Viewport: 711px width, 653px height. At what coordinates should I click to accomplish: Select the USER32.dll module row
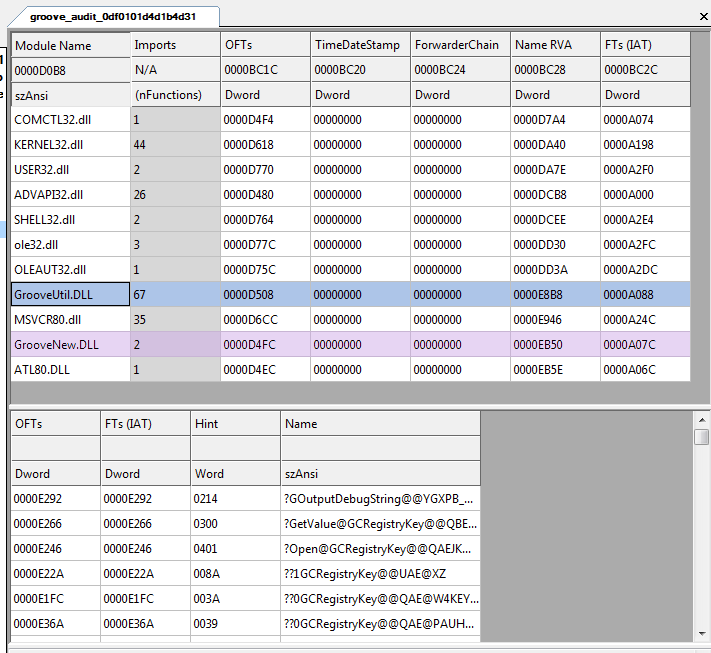(351, 170)
